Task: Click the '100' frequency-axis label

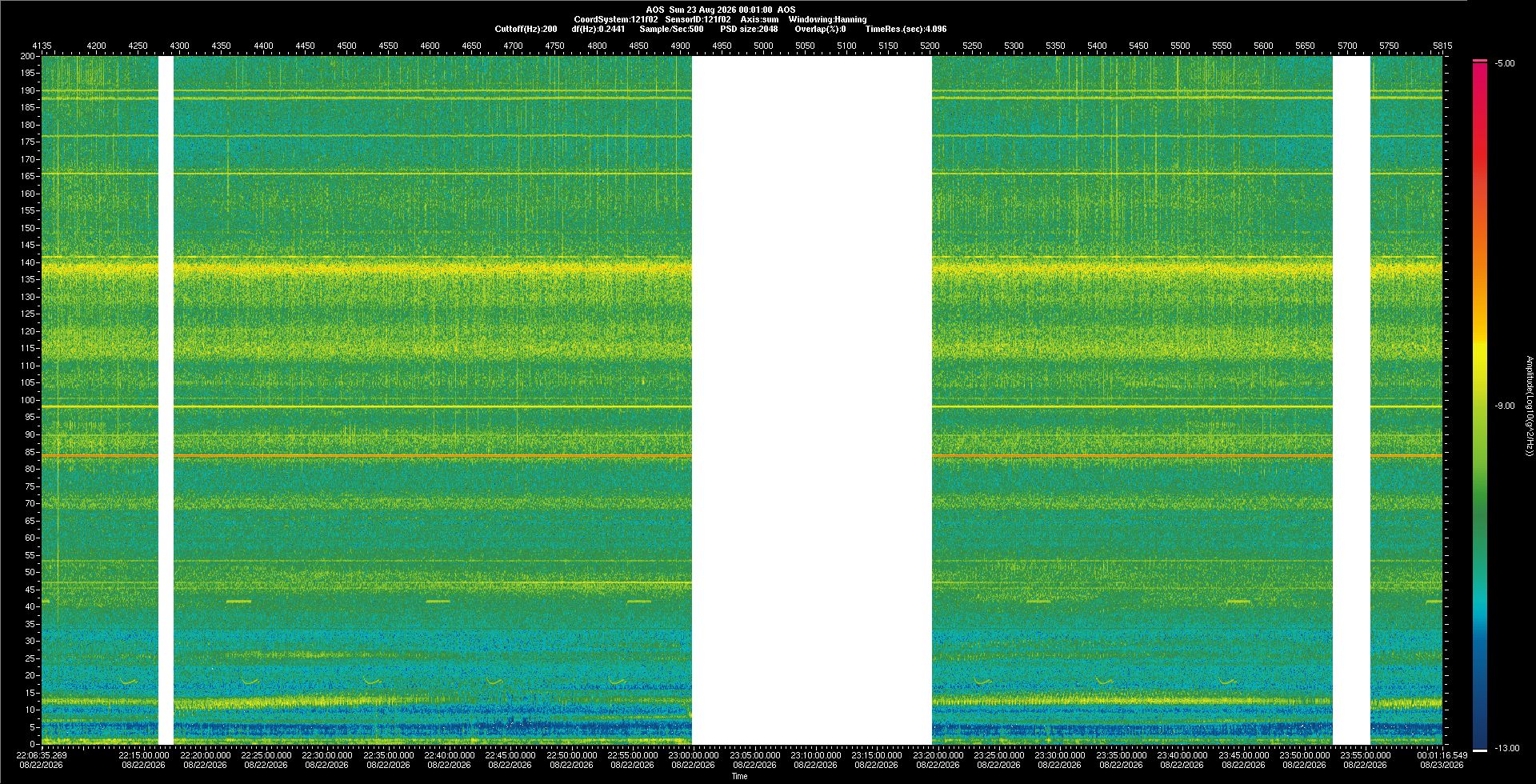Action: pos(28,400)
